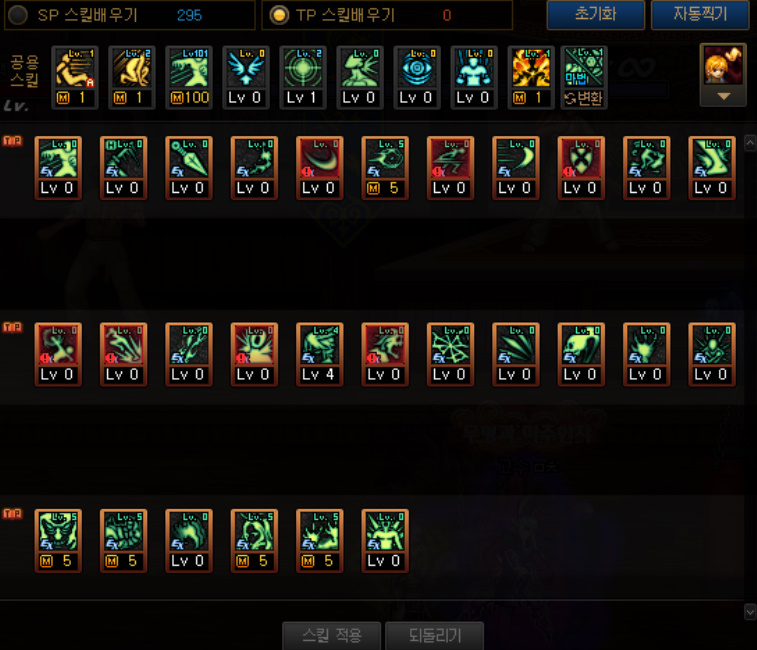Select the TP skill learning radio button
This screenshot has width=757, height=650.
coord(279,15)
